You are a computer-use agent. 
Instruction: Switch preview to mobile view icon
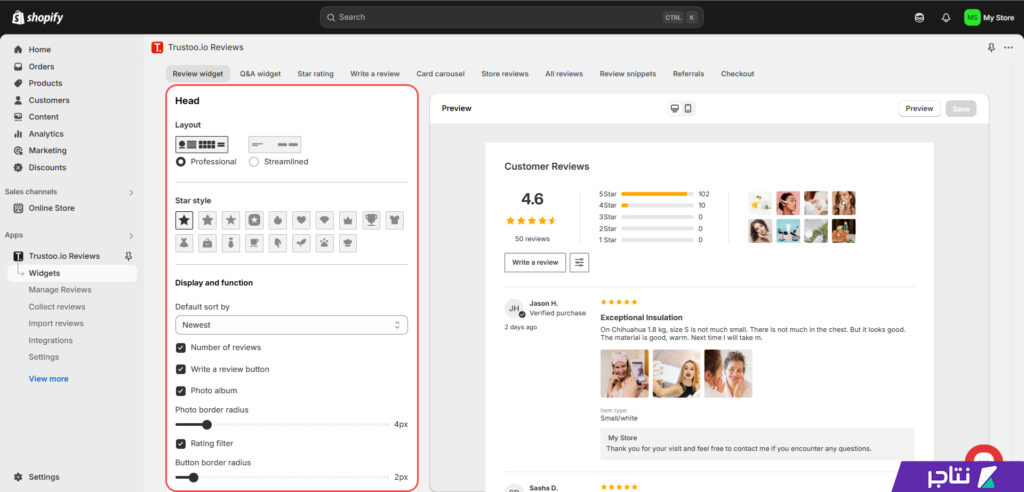point(688,108)
